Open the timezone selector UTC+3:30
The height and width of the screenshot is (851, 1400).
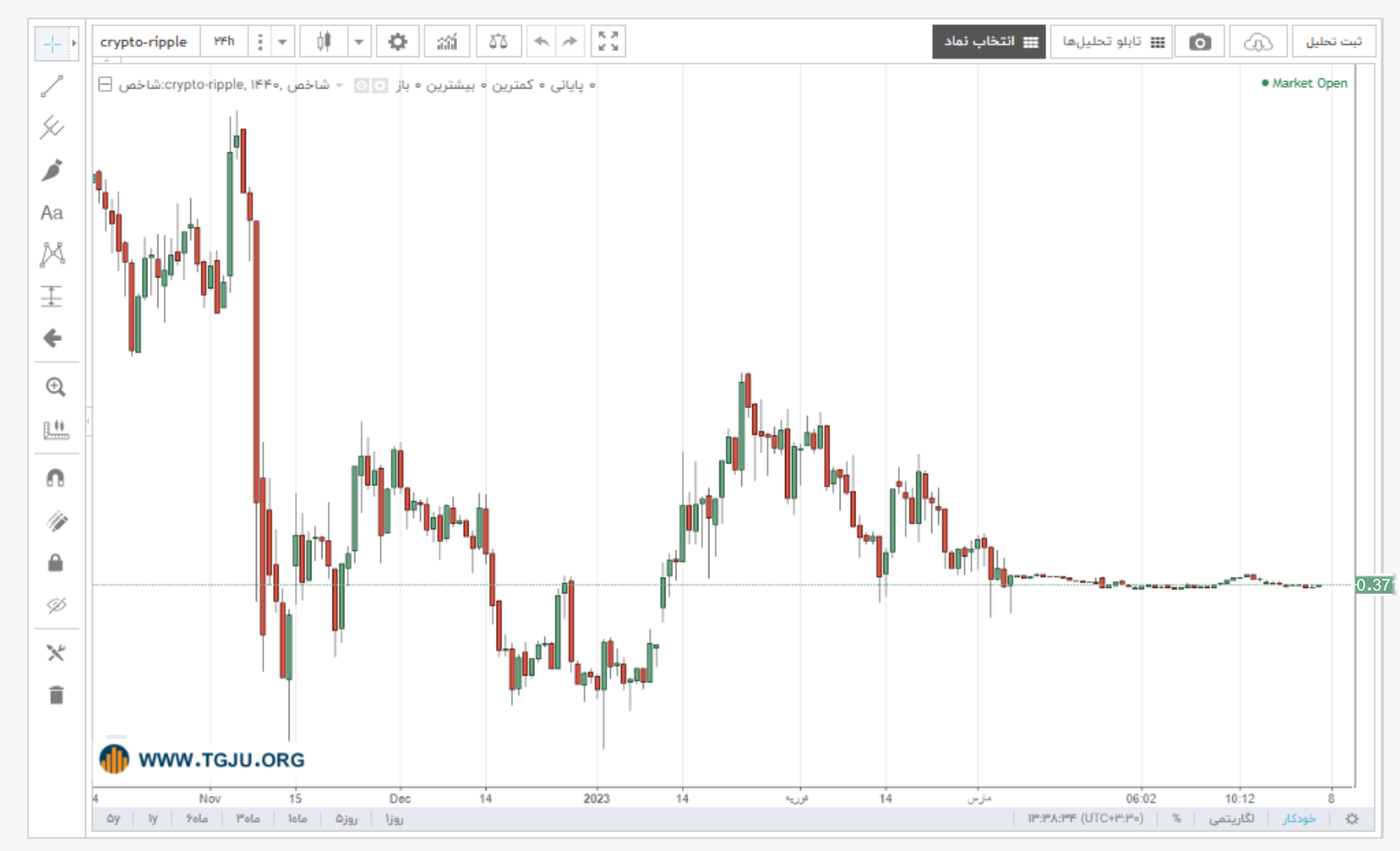click(x=1085, y=819)
